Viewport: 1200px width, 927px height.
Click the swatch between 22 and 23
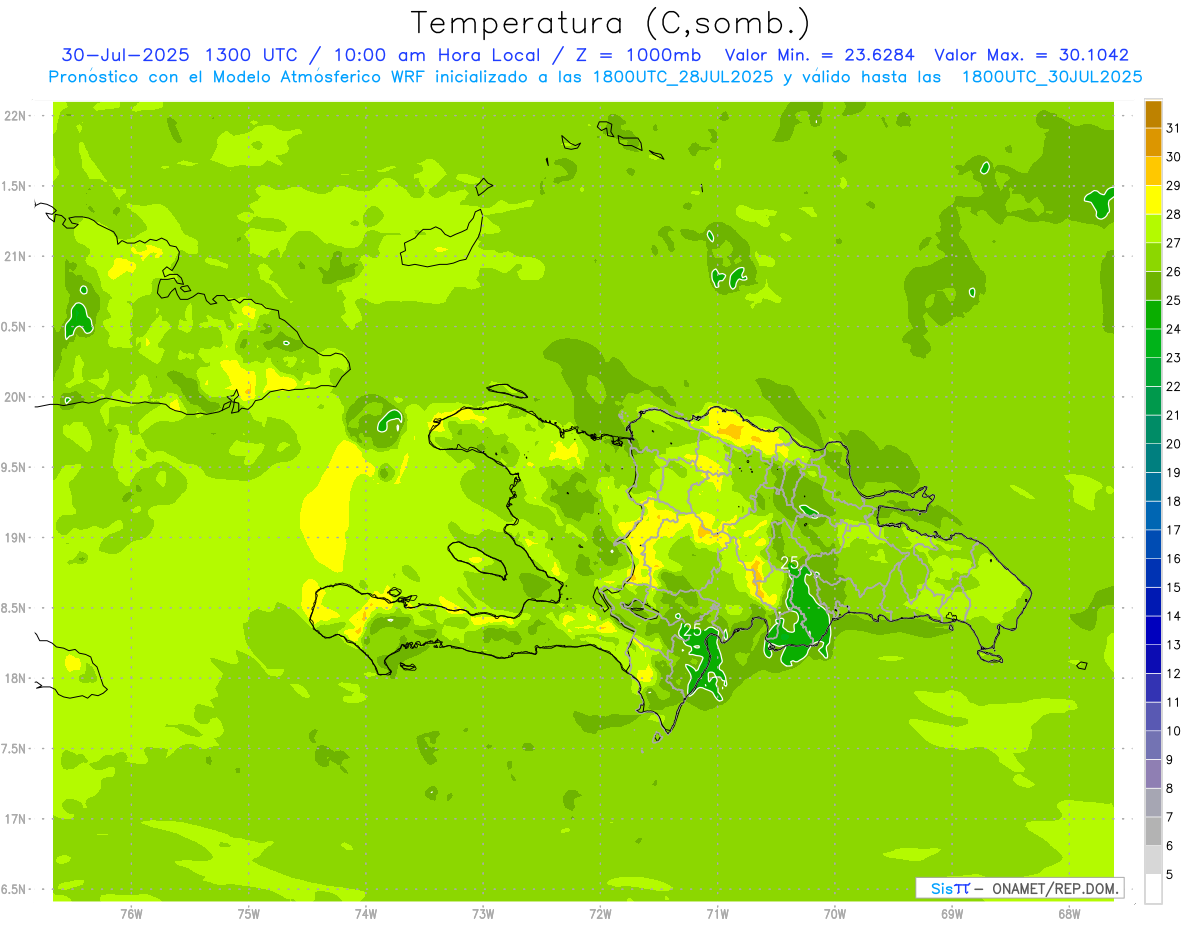[1154, 372]
